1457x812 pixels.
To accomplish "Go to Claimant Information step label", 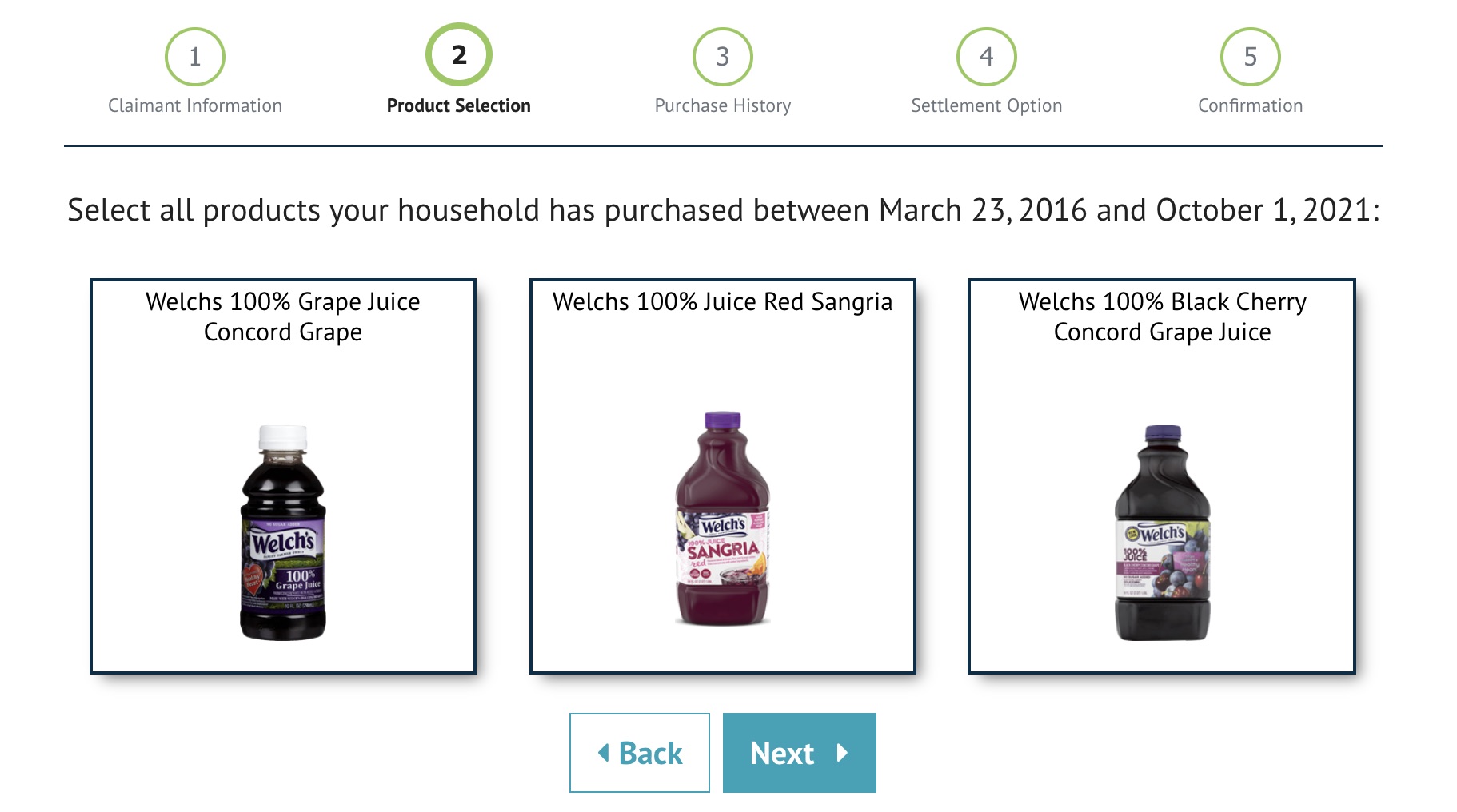I will click(194, 105).
